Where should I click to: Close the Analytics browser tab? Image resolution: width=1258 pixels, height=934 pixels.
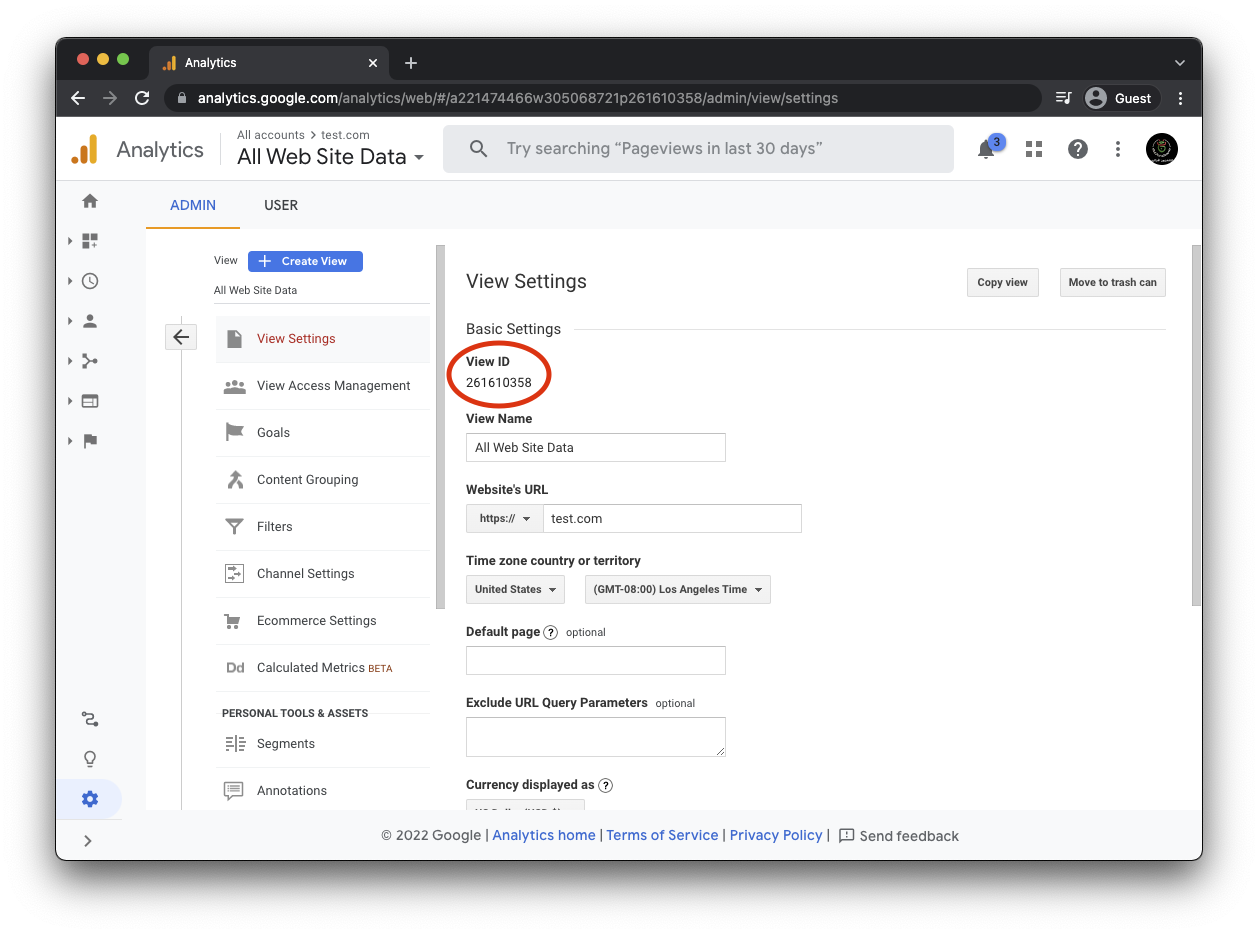[x=373, y=63]
